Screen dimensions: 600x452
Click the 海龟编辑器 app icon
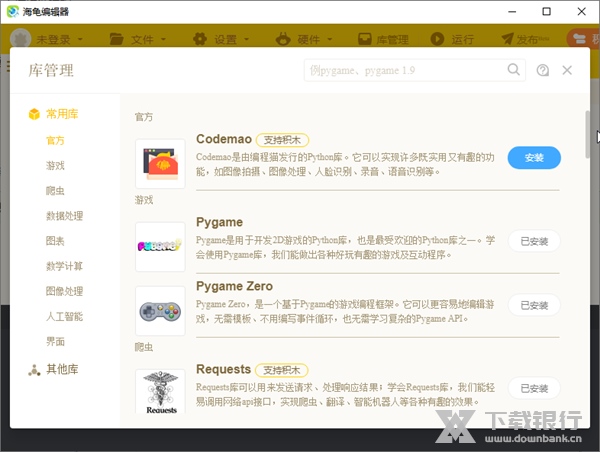click(x=13, y=11)
